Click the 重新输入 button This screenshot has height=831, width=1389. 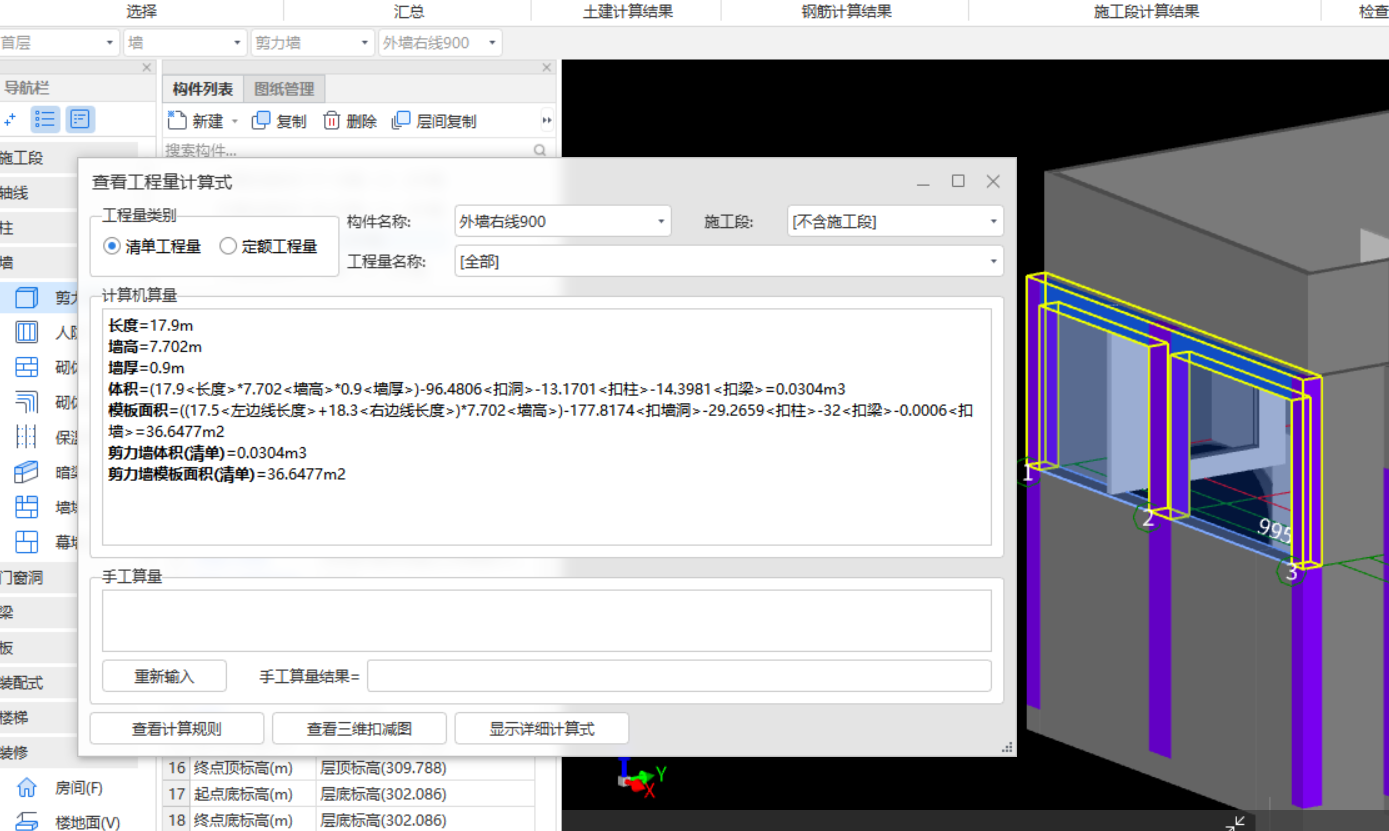(164, 676)
